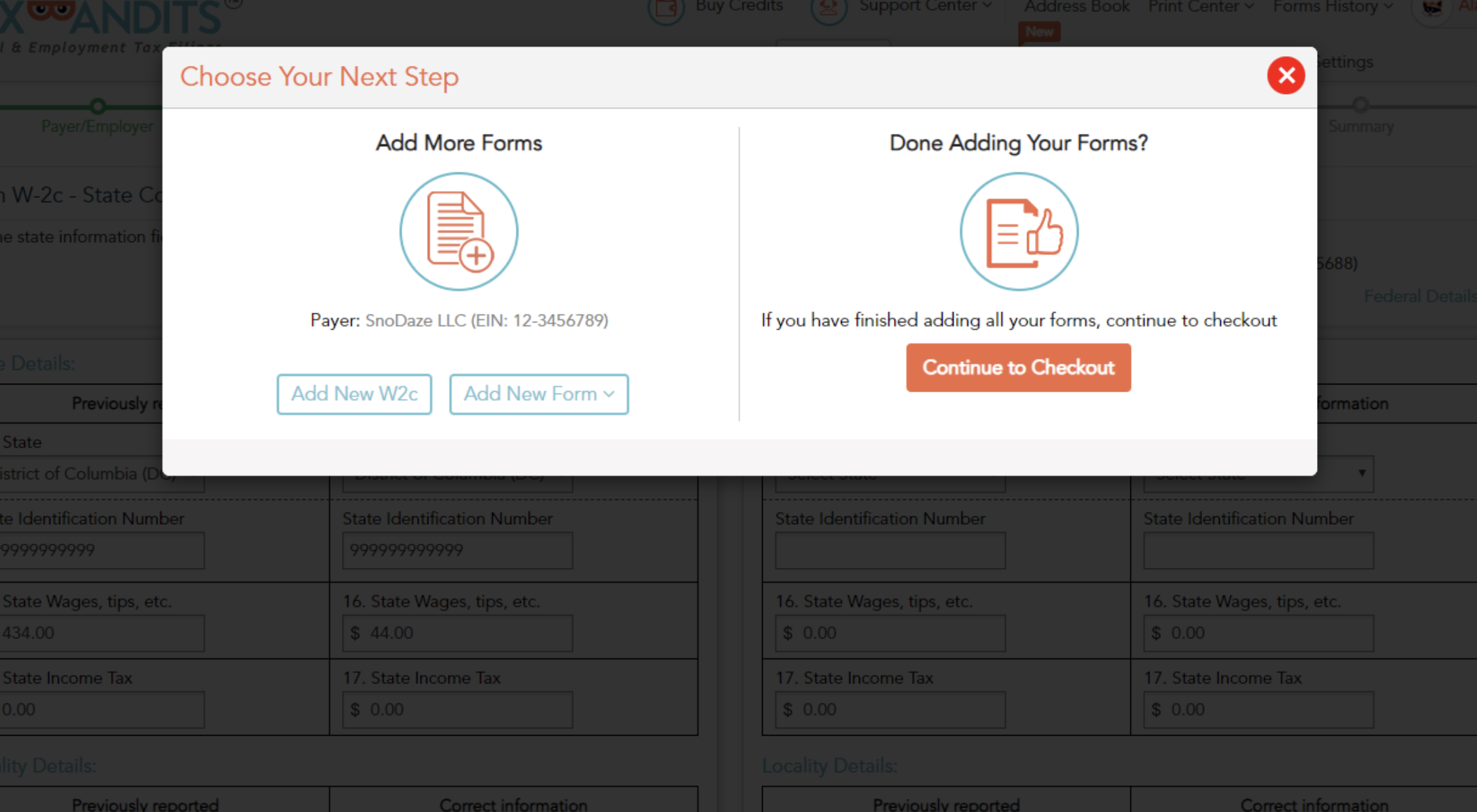
Task: Click the document thumbs-up icon
Action: tap(1018, 231)
